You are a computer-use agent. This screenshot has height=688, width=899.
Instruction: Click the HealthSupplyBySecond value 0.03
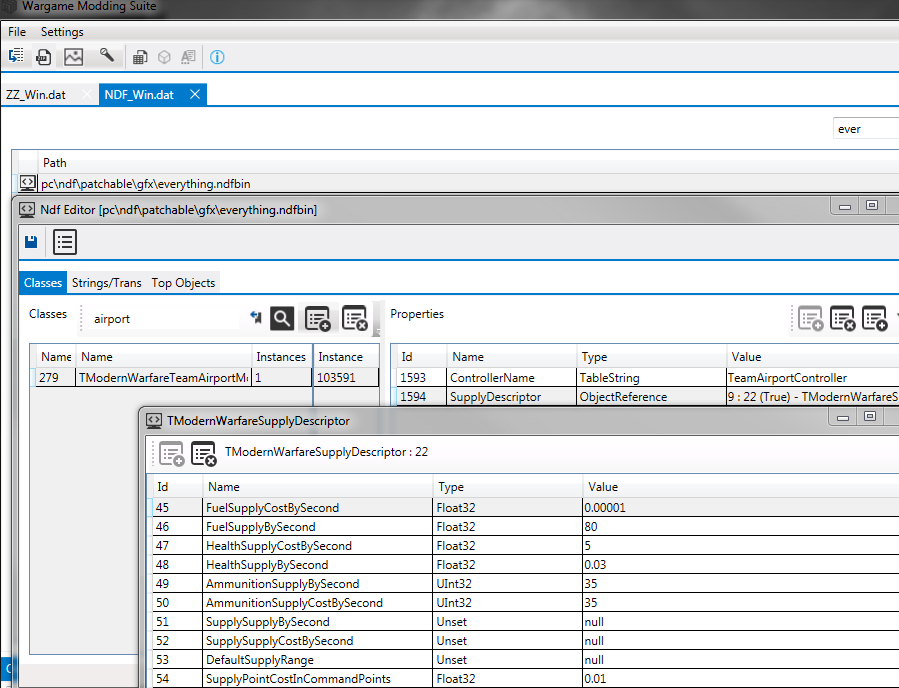click(x=741, y=564)
